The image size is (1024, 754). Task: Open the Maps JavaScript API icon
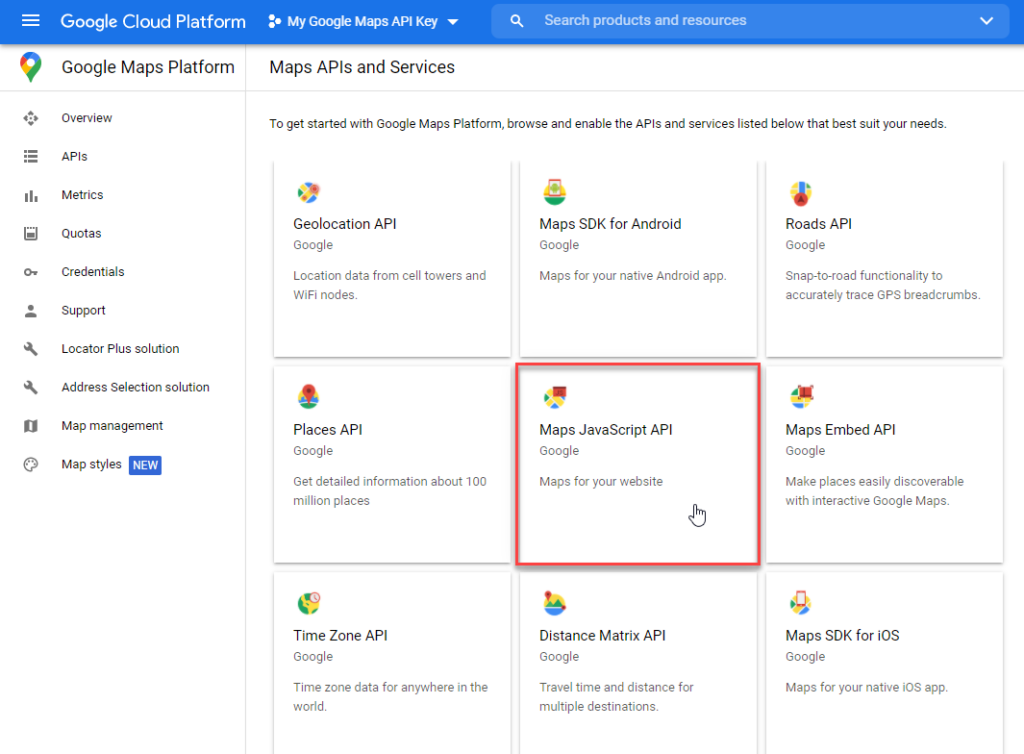pyautogui.click(x=555, y=397)
